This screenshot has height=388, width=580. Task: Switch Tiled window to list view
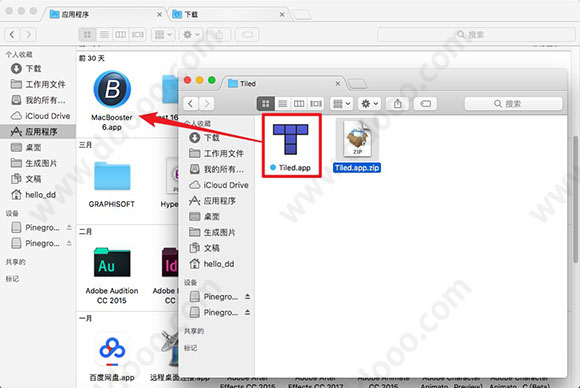tap(283, 104)
